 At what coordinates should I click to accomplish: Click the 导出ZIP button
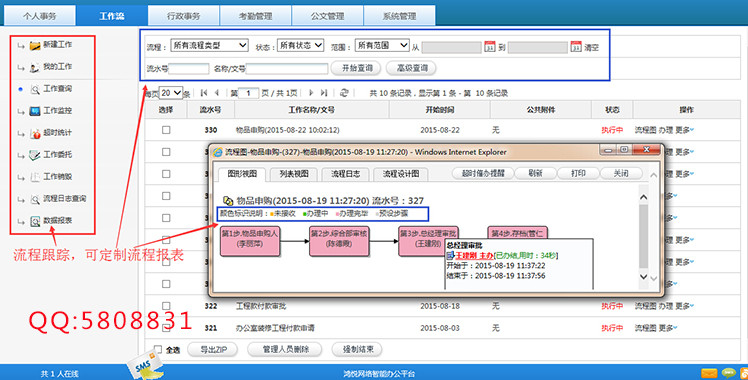point(213,349)
